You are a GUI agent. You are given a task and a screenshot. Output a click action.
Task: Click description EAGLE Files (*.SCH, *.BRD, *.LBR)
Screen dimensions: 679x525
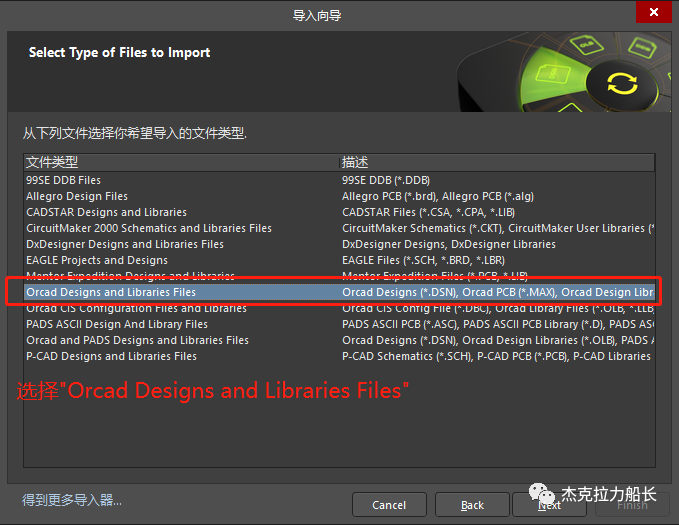(424, 260)
